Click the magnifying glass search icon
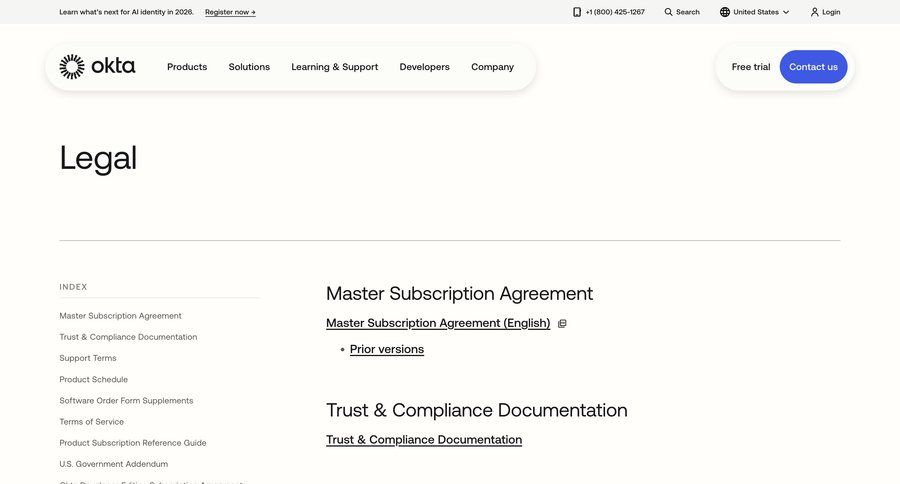 (668, 12)
